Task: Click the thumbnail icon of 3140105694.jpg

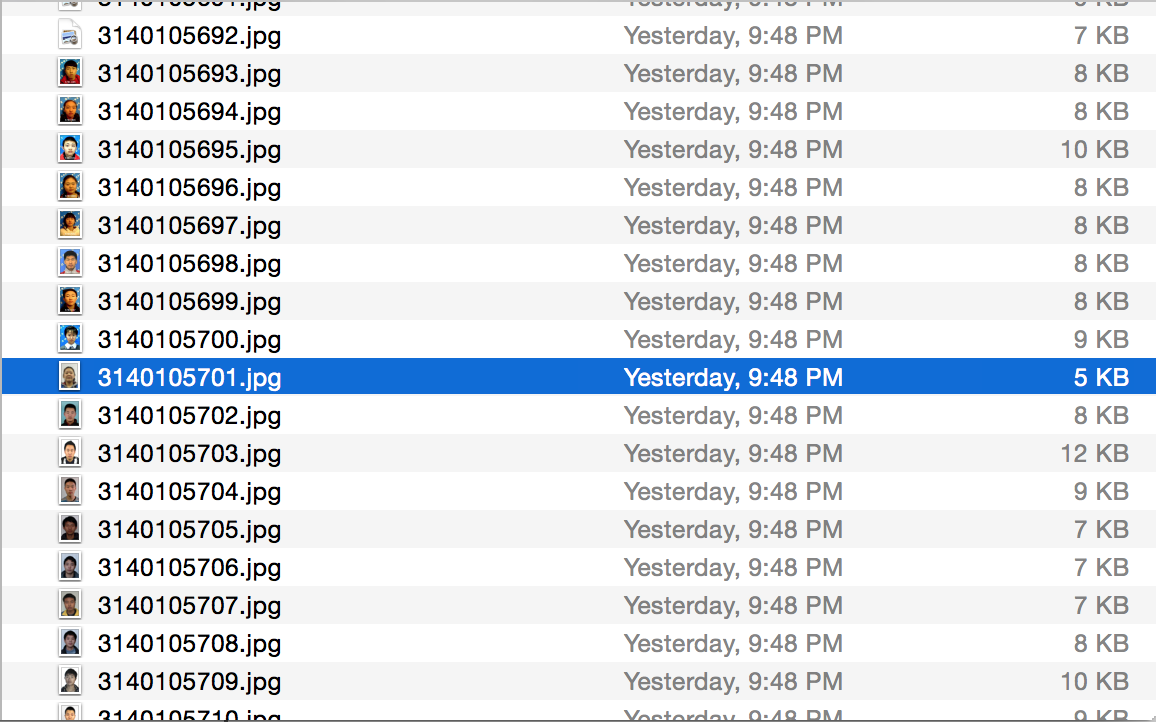Action: (70, 111)
